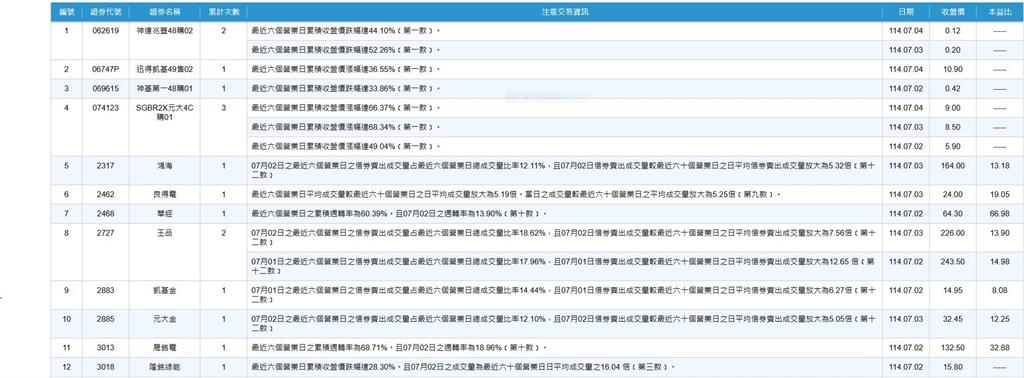The image size is (1024, 378).
Task: Select security code 069615
Action: click(x=105, y=88)
